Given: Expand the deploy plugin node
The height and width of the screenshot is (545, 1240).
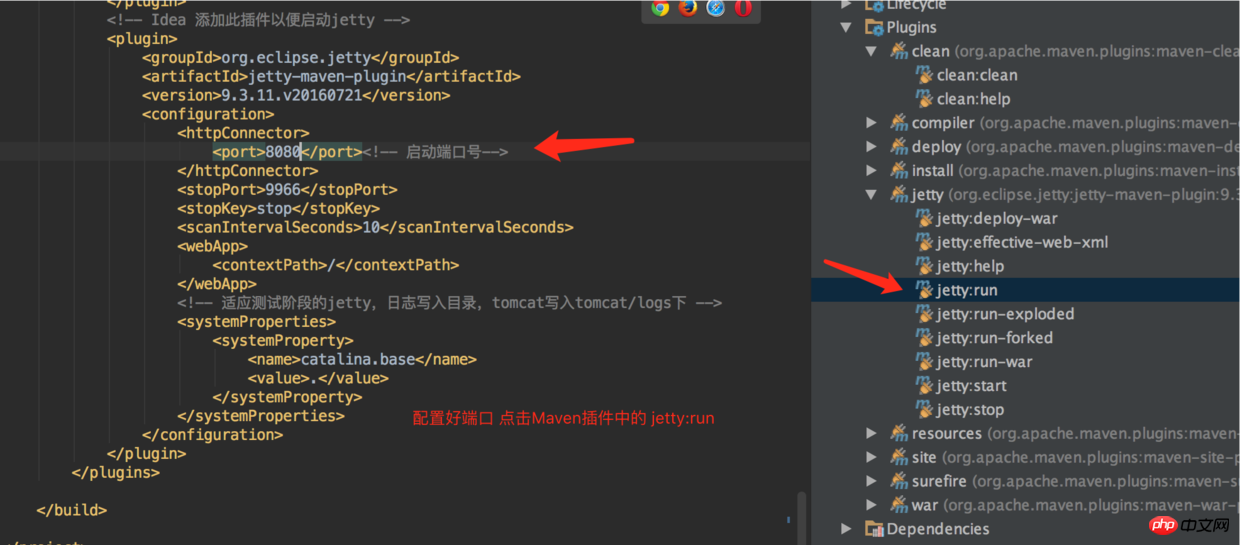Looking at the screenshot, I should [872, 147].
